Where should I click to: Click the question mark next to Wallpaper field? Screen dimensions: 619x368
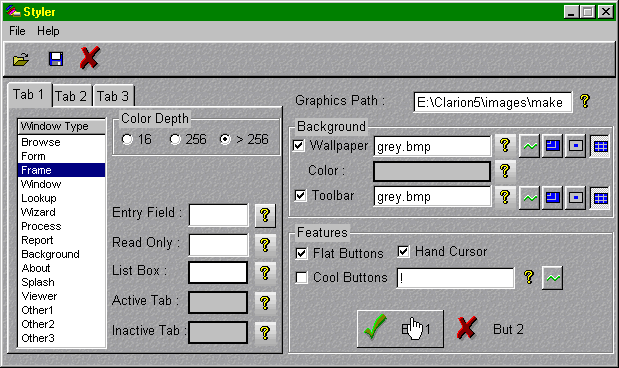[x=505, y=145]
